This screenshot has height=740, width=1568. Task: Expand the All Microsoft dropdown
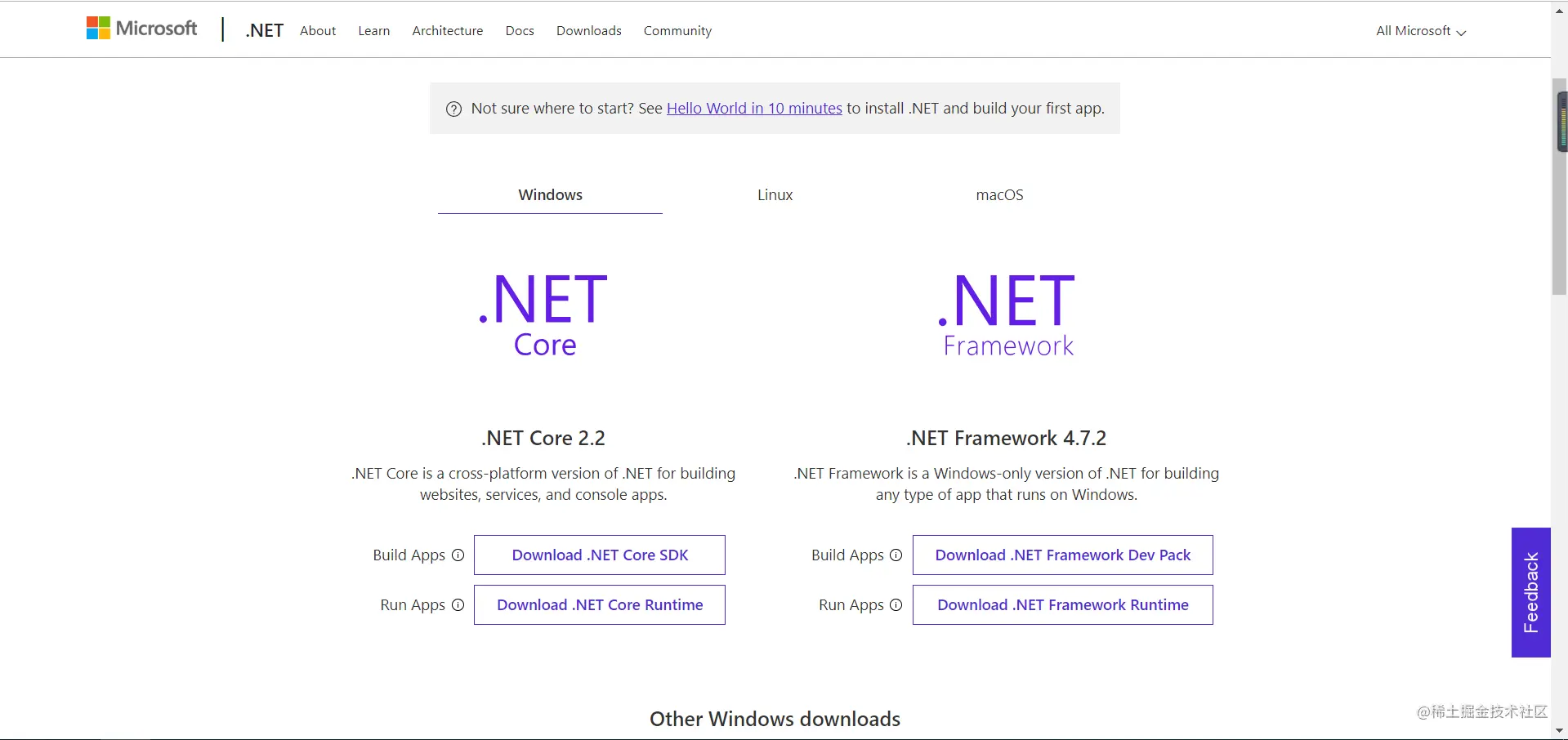click(1421, 31)
